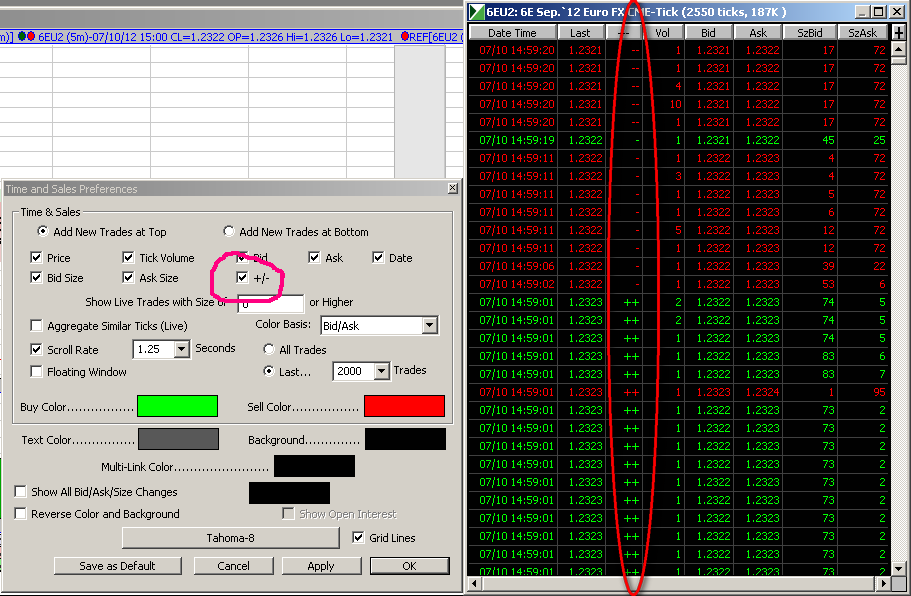Toggle the Tick Volume checkbox
The height and width of the screenshot is (596, 911).
tap(128, 258)
